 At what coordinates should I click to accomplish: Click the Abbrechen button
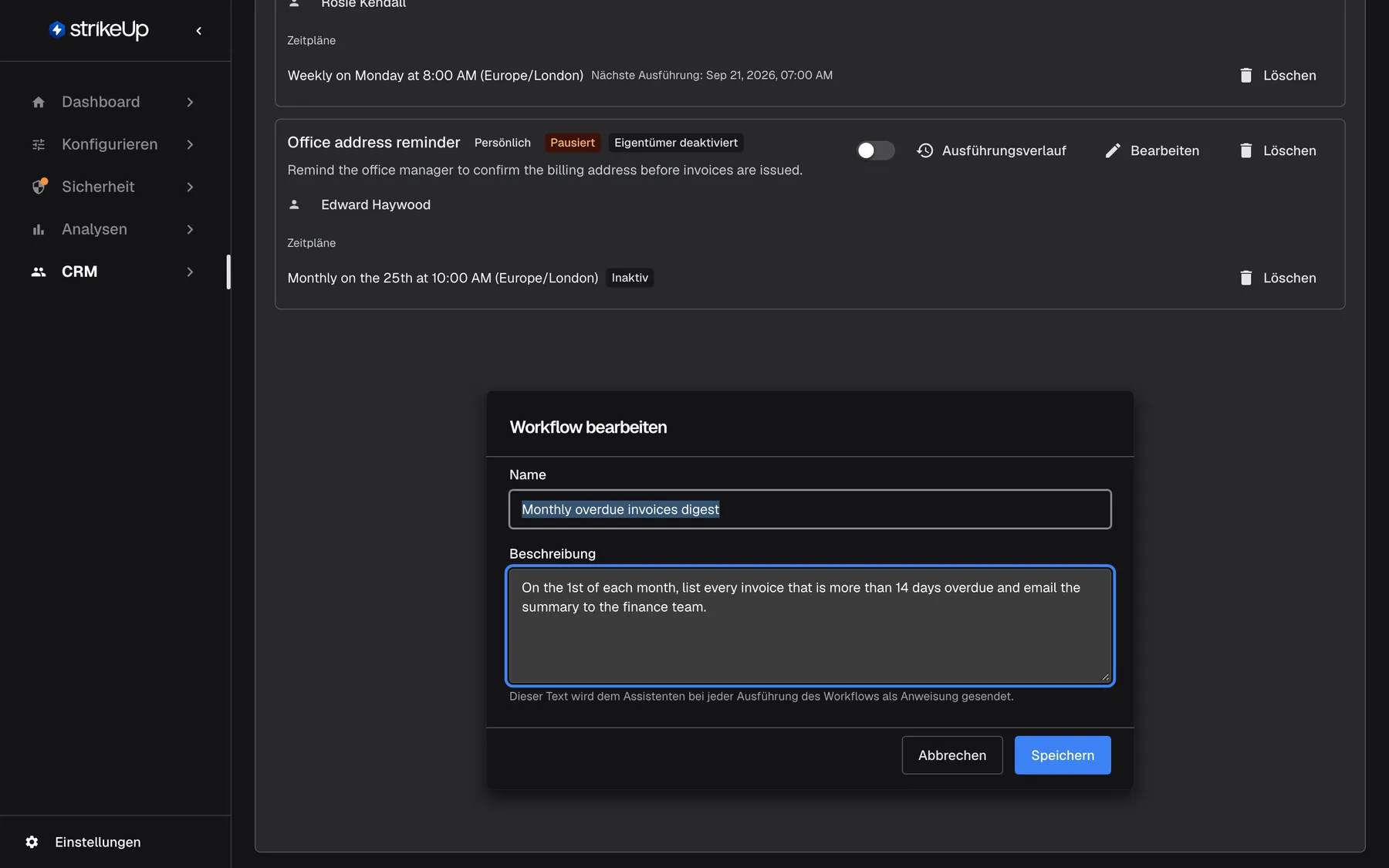pos(952,755)
